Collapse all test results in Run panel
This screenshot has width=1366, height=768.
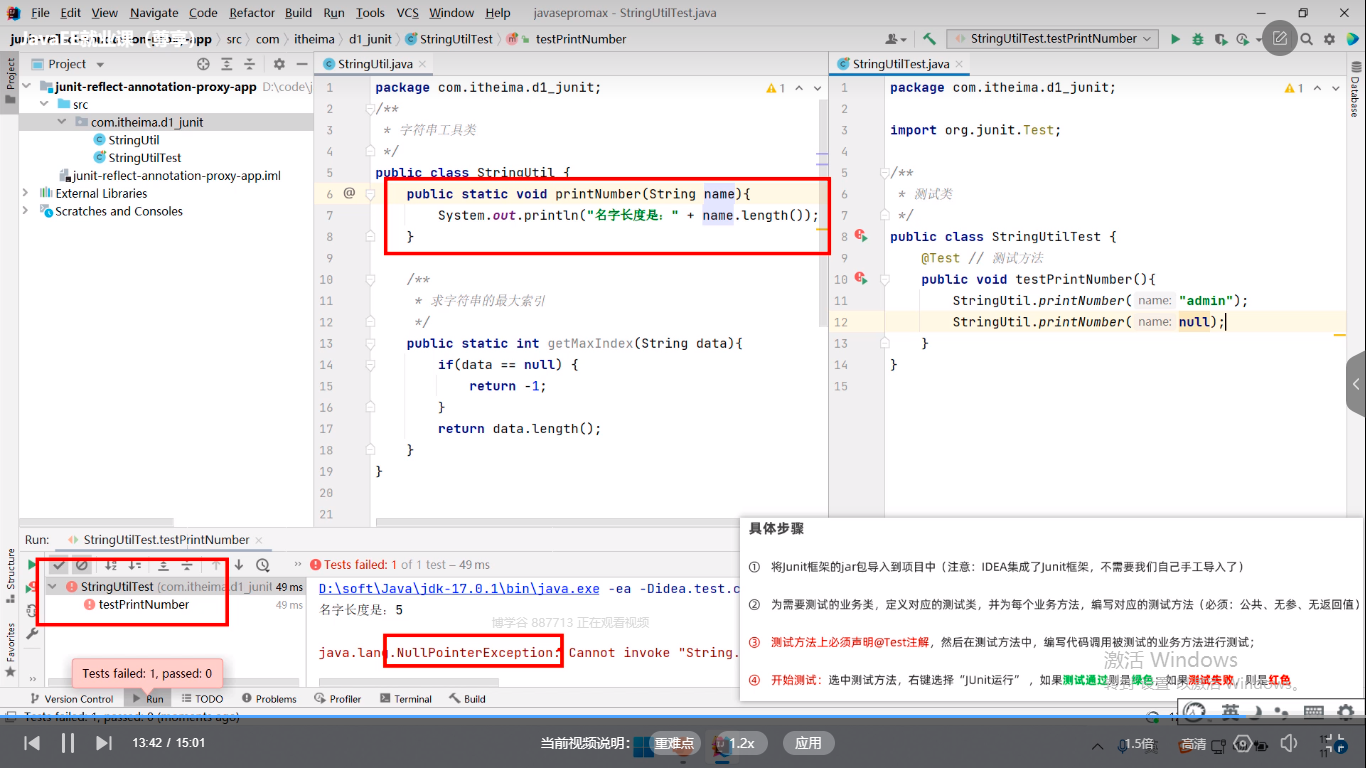pos(186,565)
